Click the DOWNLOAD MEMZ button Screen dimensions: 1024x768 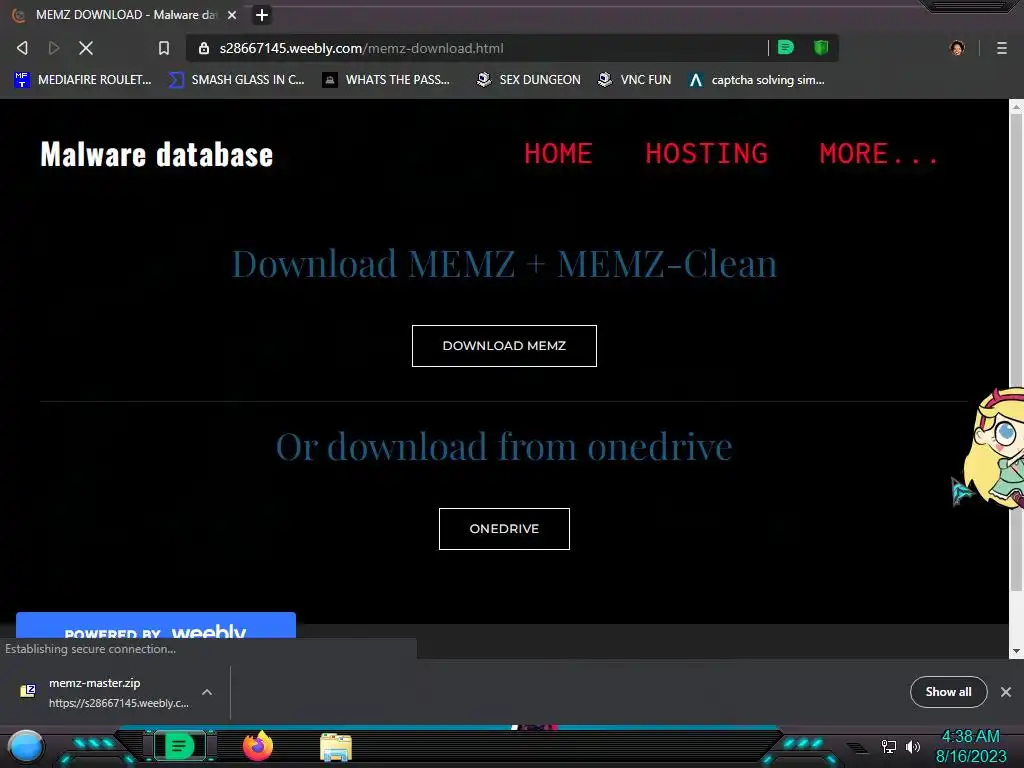click(x=504, y=345)
